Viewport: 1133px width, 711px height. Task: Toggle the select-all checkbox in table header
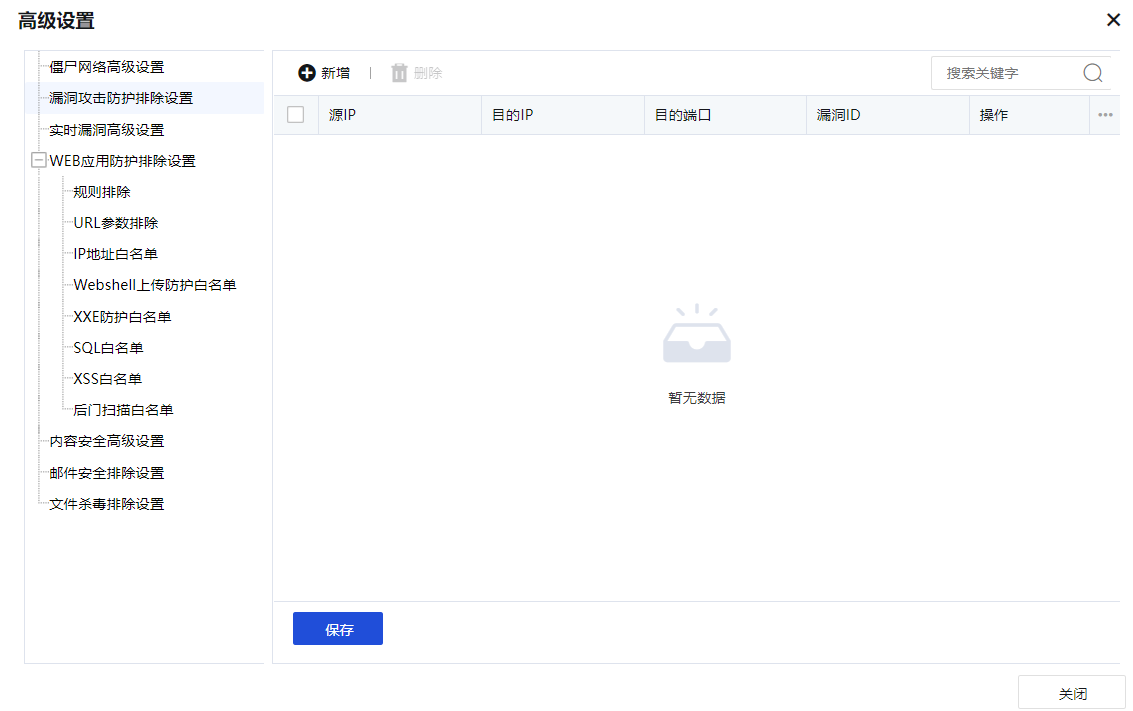pos(295,115)
